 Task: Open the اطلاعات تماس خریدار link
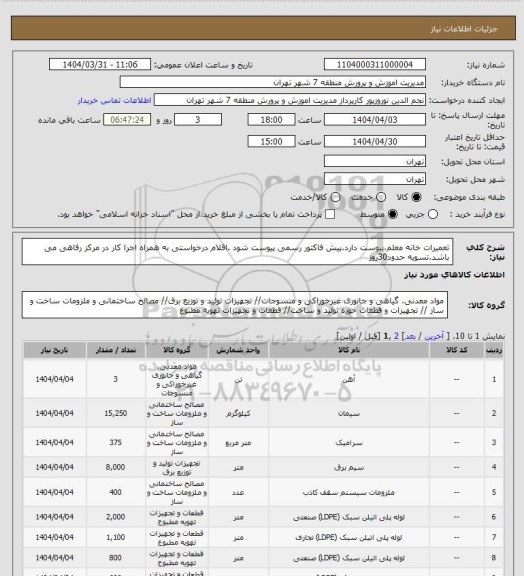tap(114, 100)
